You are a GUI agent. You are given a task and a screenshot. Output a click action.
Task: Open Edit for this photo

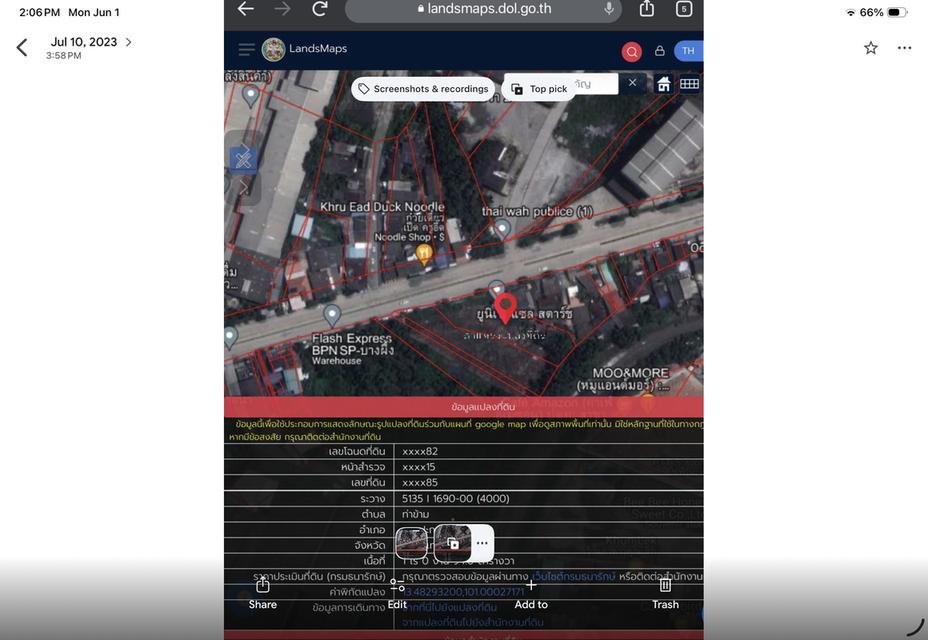(x=397, y=594)
